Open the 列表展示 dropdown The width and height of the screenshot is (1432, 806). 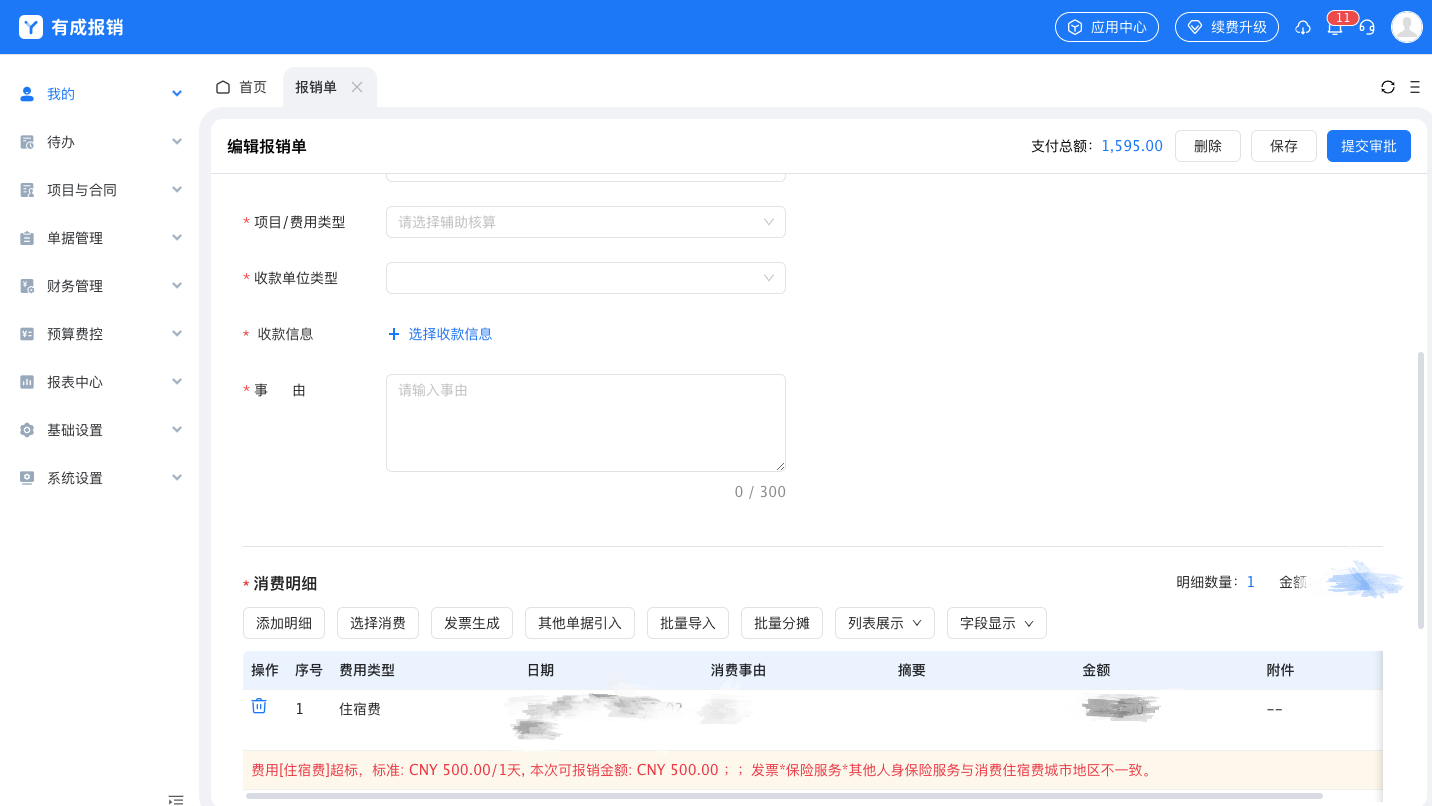[884, 622]
